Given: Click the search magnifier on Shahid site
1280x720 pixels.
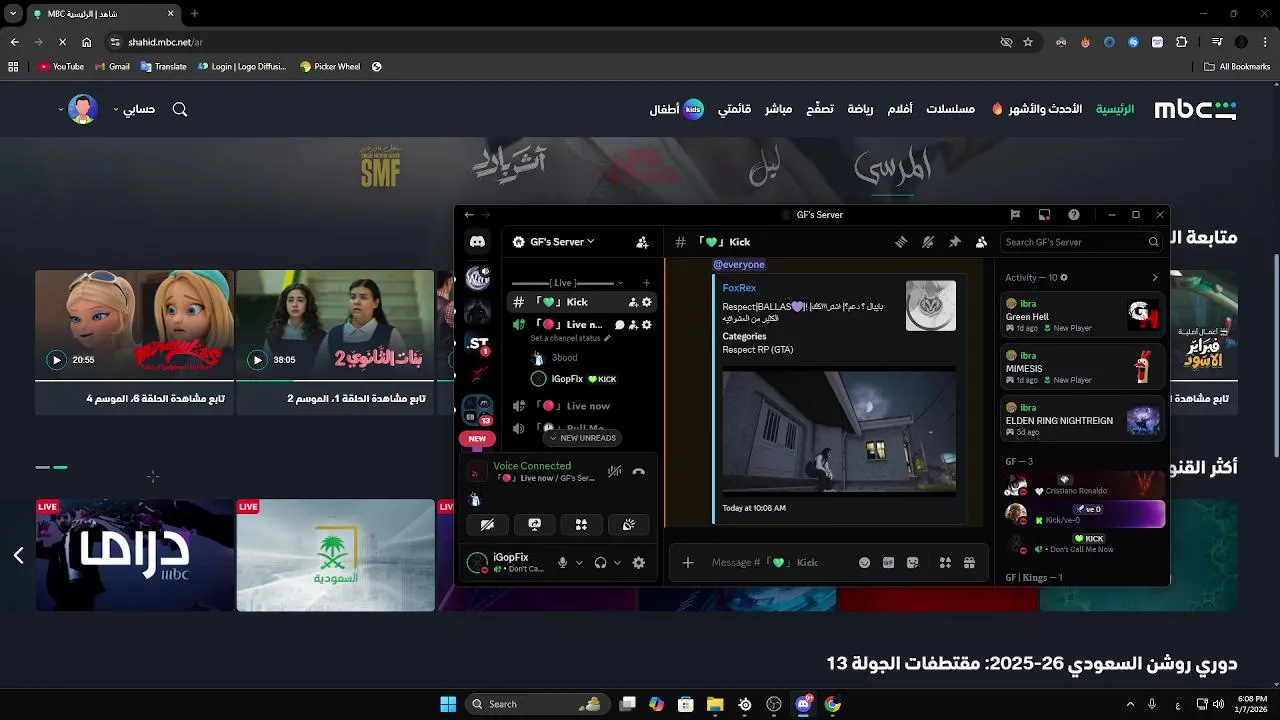Looking at the screenshot, I should point(180,109).
